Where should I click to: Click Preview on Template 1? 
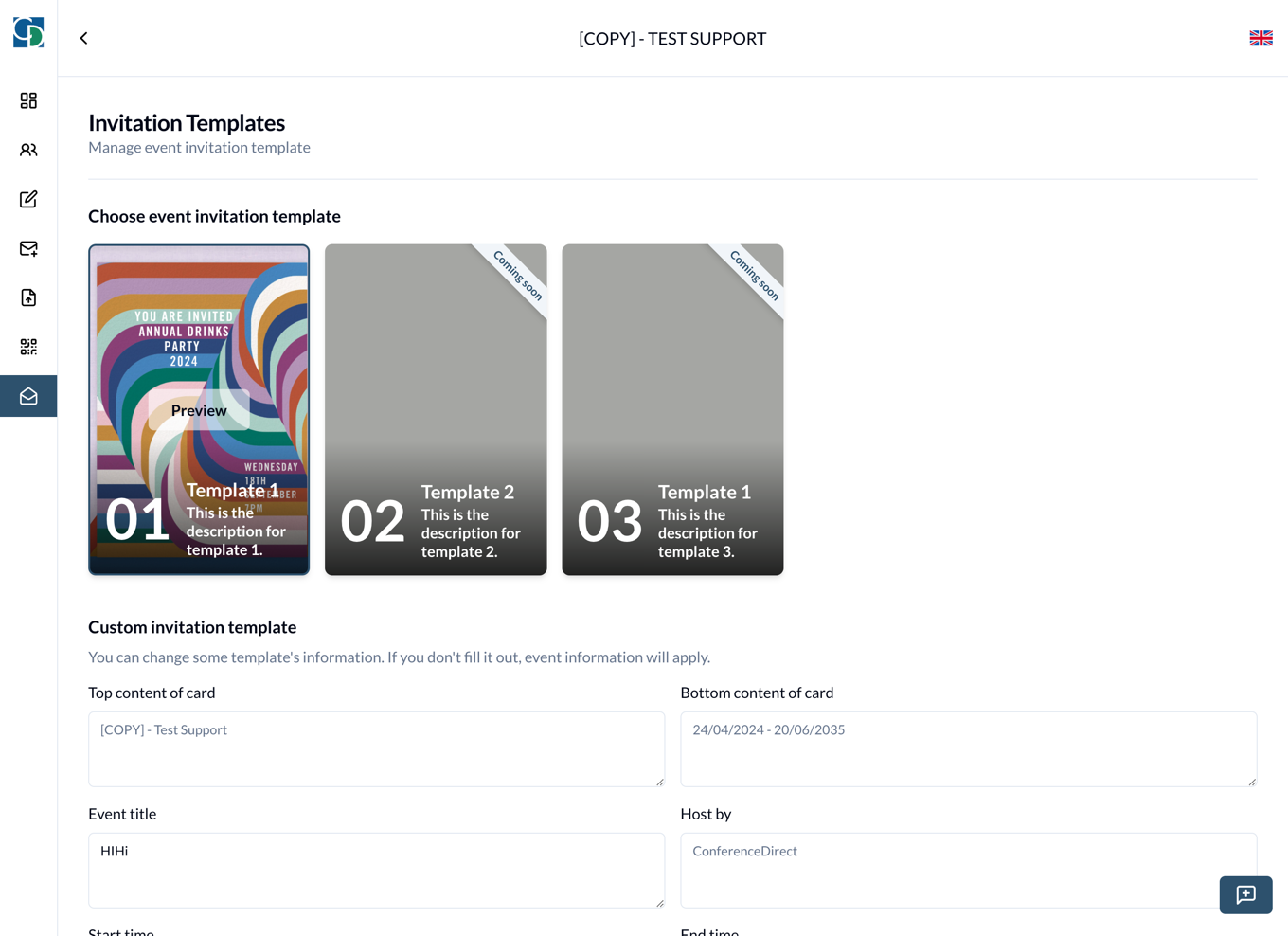tap(199, 410)
